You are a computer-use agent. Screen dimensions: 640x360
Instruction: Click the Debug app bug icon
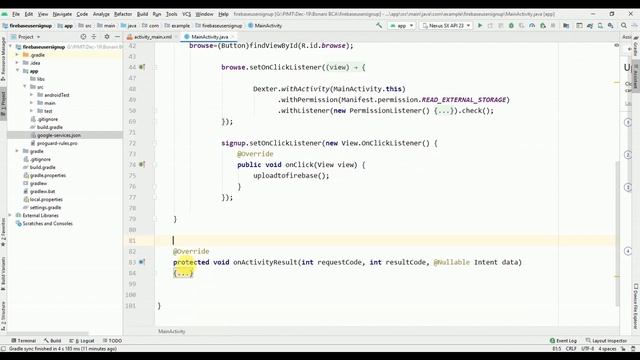click(x=511, y=25)
